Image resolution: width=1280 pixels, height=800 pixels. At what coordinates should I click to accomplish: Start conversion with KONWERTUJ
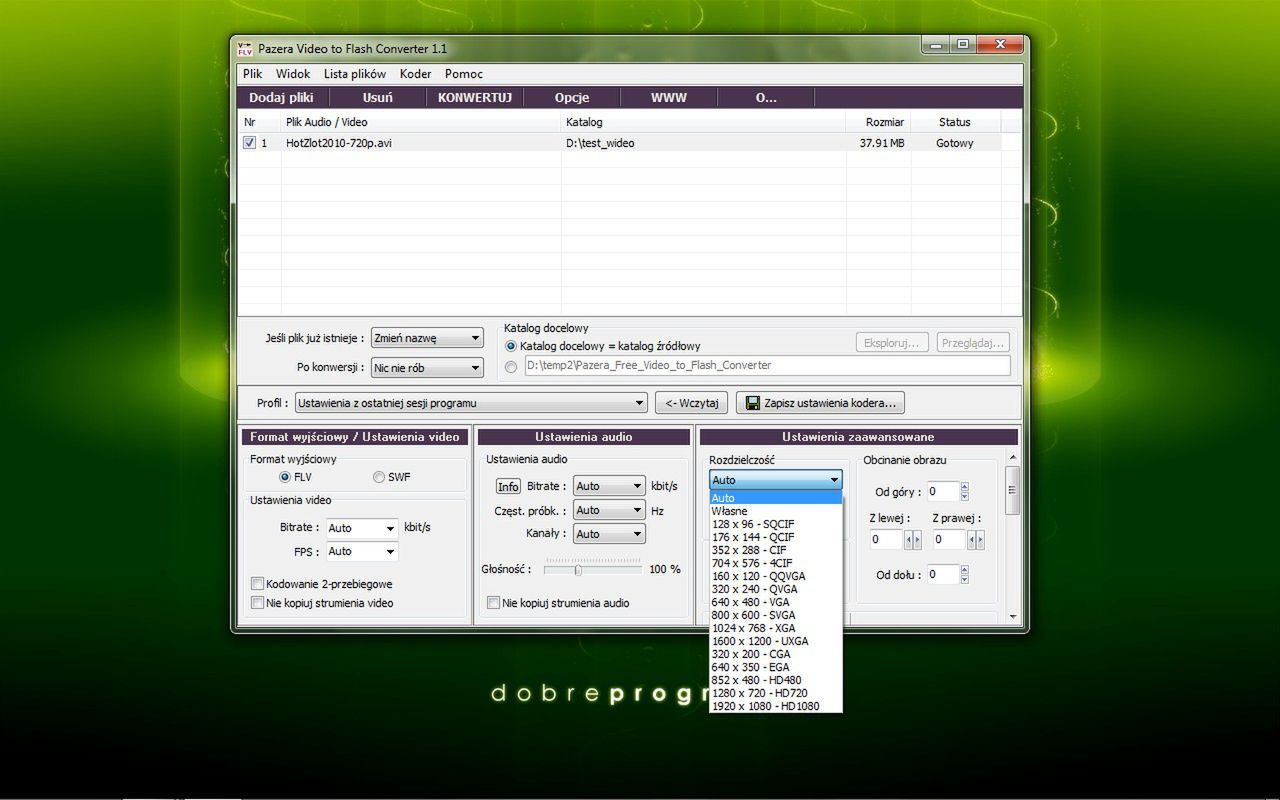coord(475,97)
